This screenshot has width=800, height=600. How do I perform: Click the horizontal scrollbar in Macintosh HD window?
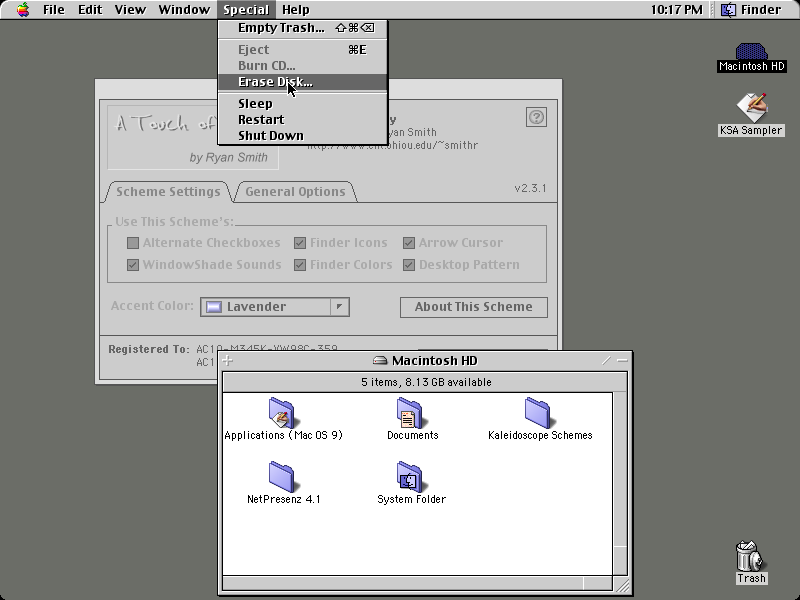coord(417,583)
